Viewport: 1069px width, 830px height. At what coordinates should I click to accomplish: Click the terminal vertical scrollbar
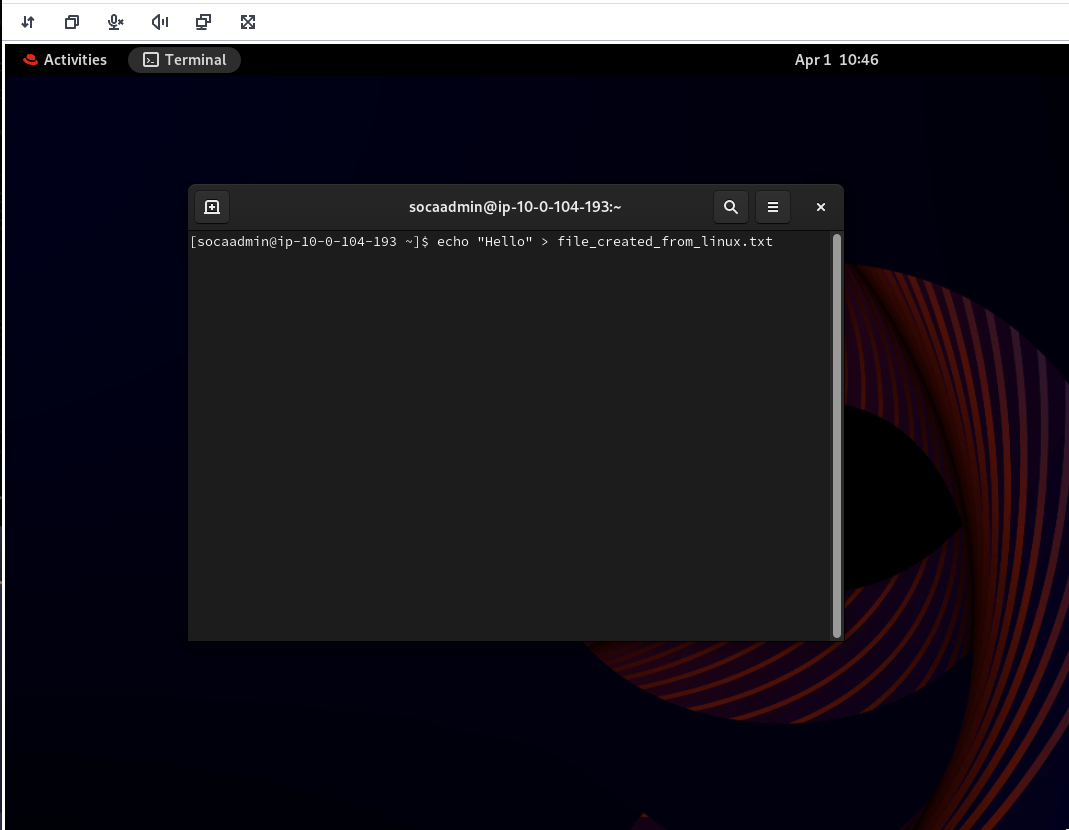837,435
